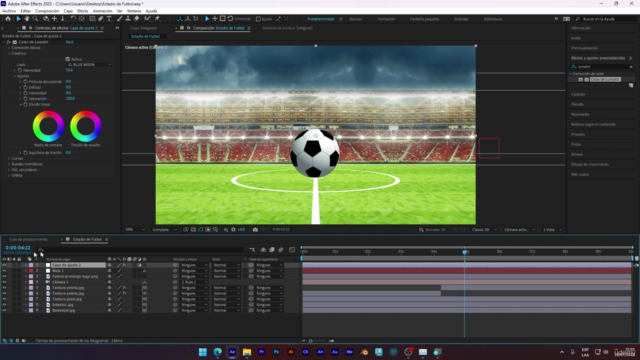
Task: Select the Rectangle shape tool
Action: pos(92,19)
